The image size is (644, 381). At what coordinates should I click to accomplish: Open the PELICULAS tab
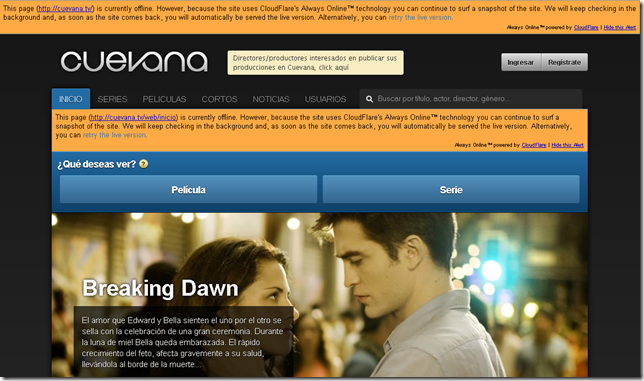[164, 99]
